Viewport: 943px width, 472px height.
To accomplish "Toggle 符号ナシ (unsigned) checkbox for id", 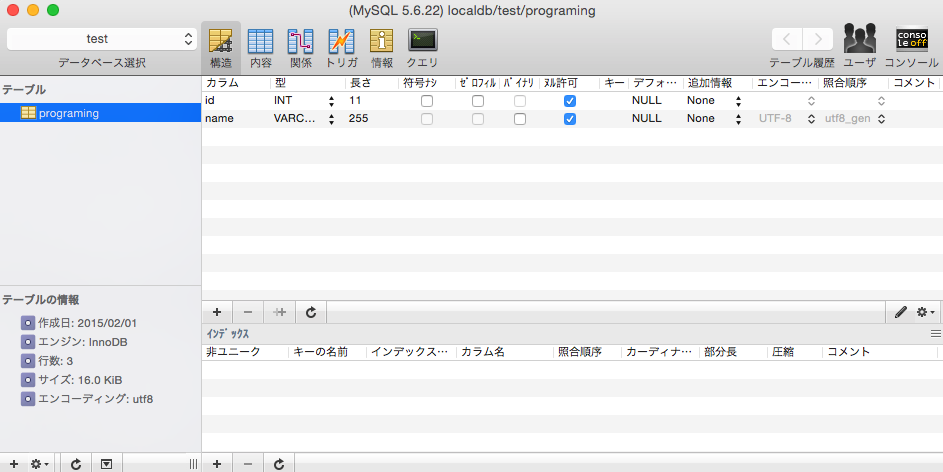I will click(427, 101).
